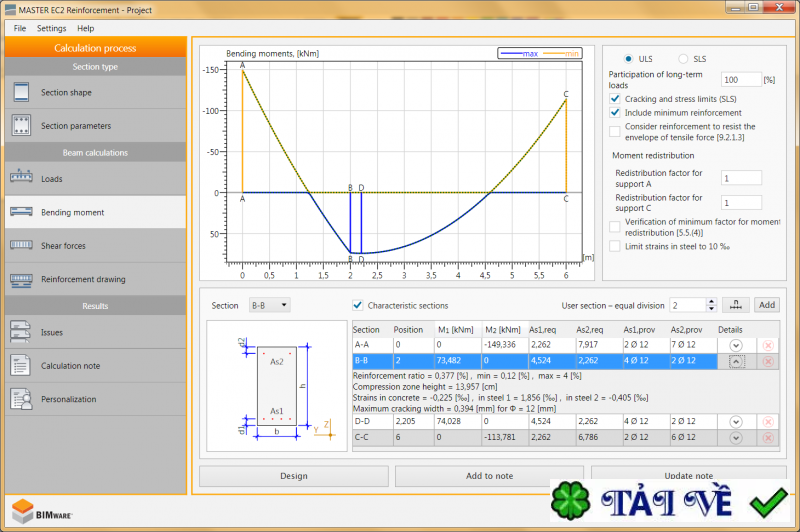This screenshot has width=800, height=532.
Task: Expand details for section A-A row
Action: 737,345
